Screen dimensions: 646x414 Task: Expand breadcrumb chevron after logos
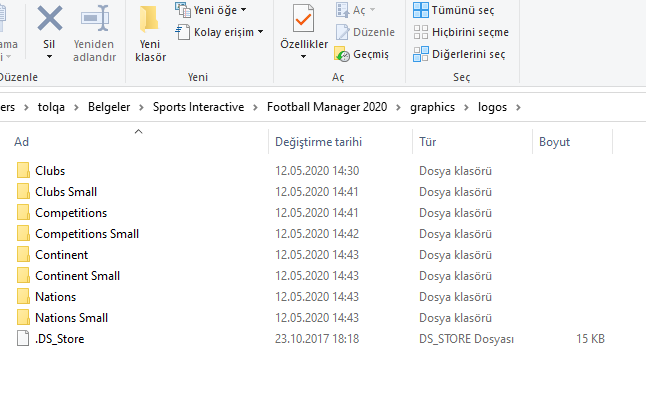click(x=518, y=108)
